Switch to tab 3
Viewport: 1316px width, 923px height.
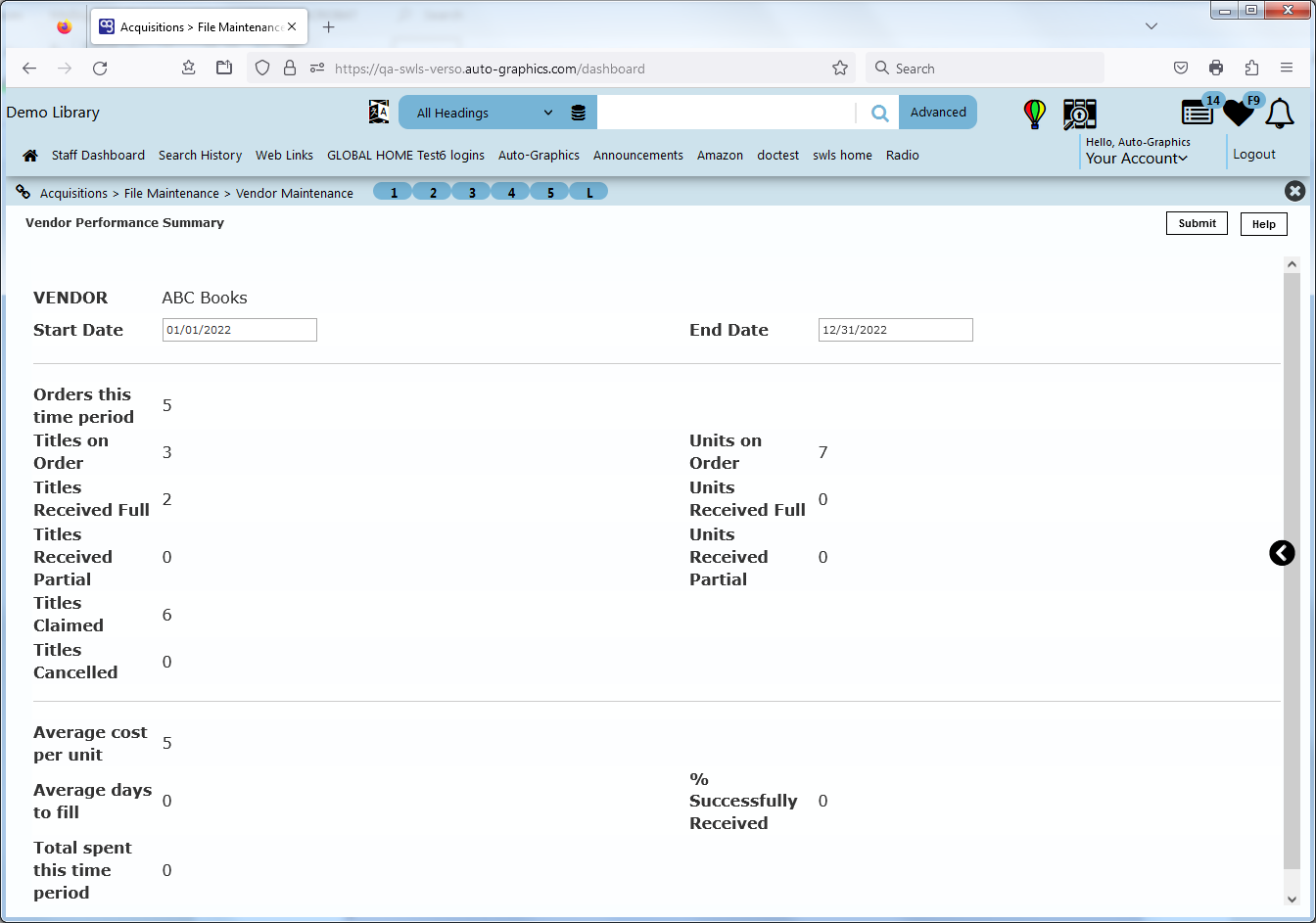[x=472, y=192]
